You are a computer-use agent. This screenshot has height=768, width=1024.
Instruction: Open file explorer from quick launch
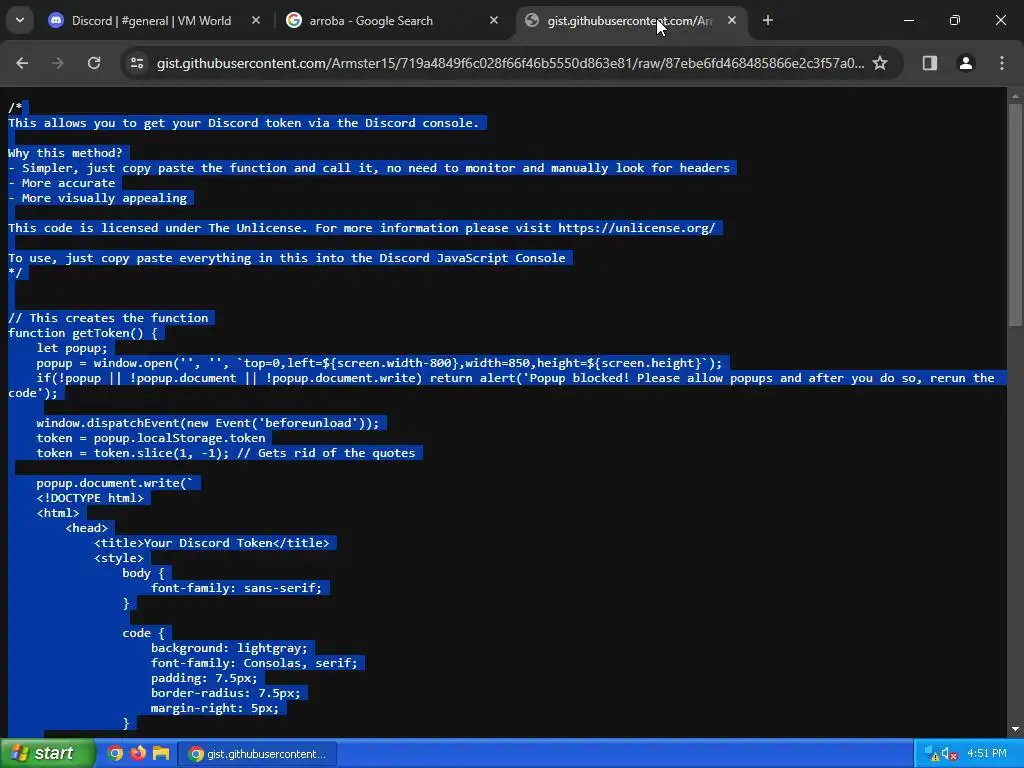tap(161, 754)
